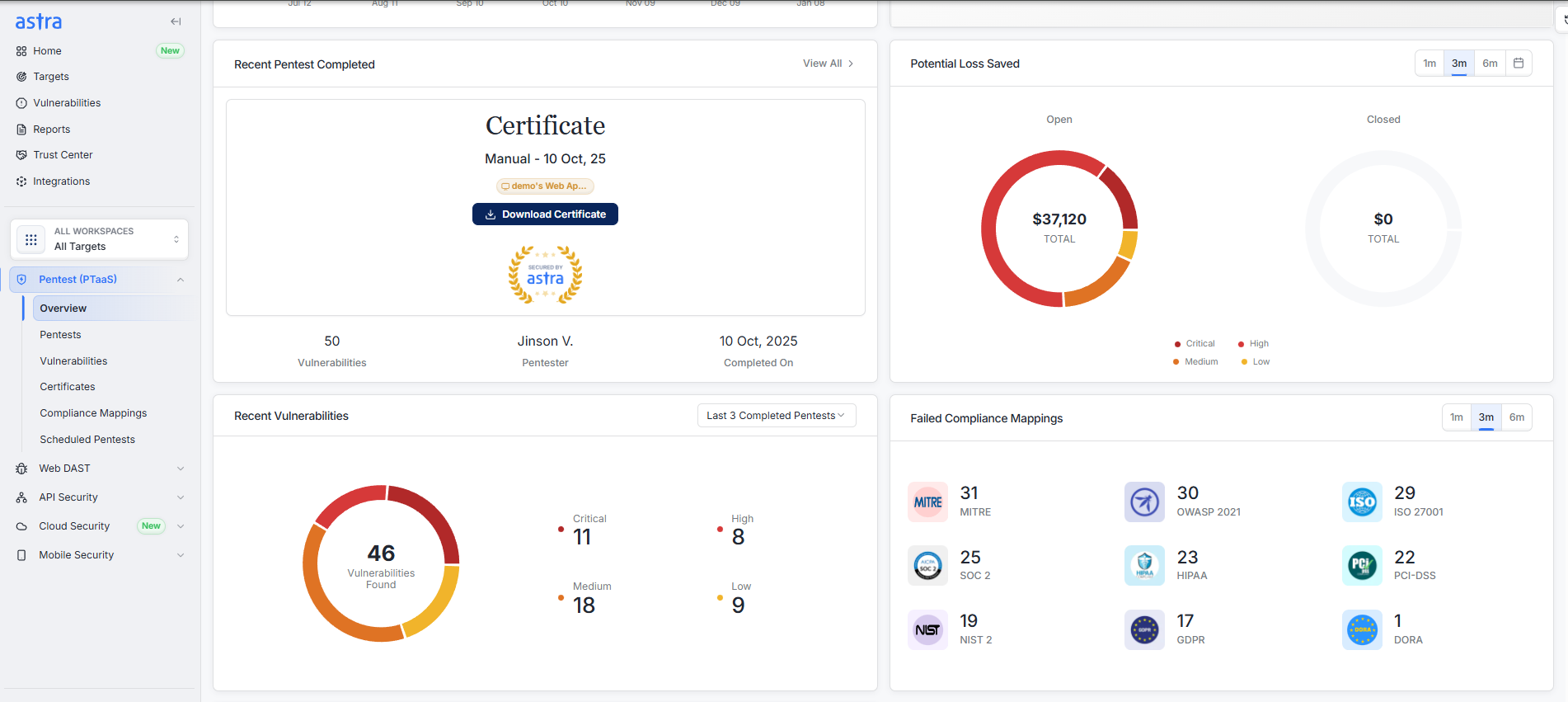Viewport: 1568px width, 702px height.
Task: Click the Open $37,120 donut chart
Action: (1059, 229)
